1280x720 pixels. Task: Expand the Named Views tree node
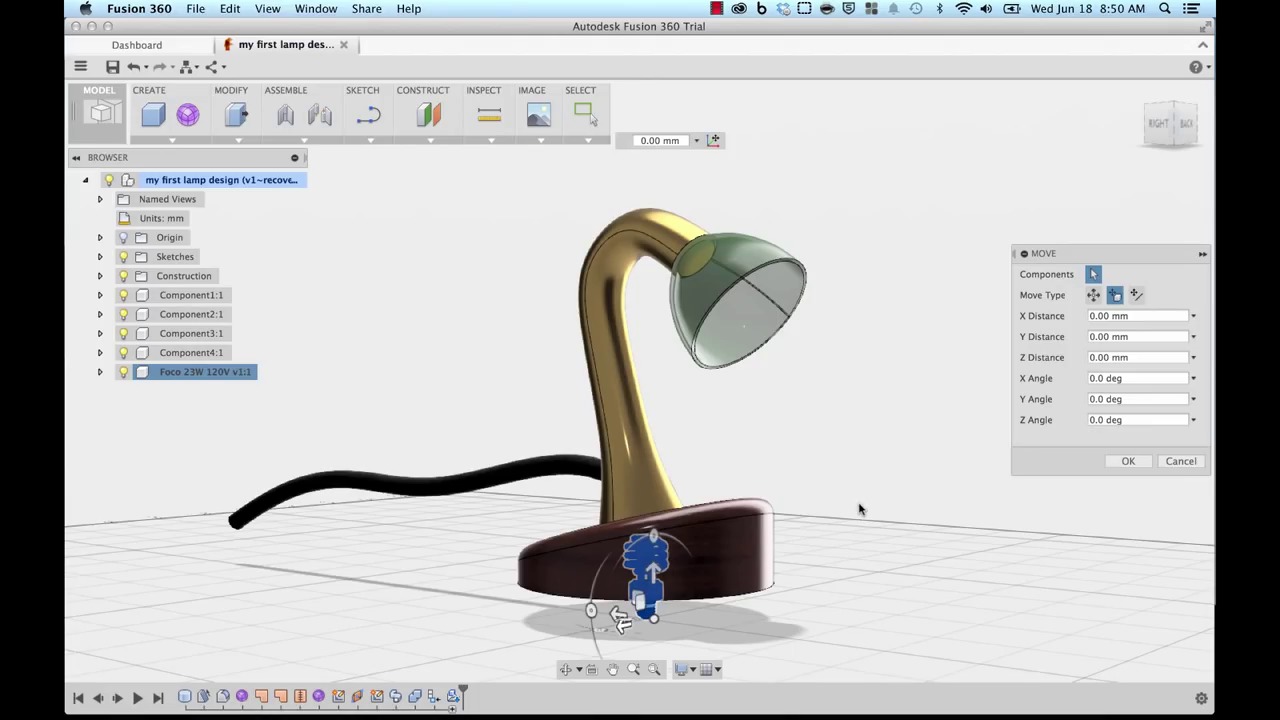(100, 199)
